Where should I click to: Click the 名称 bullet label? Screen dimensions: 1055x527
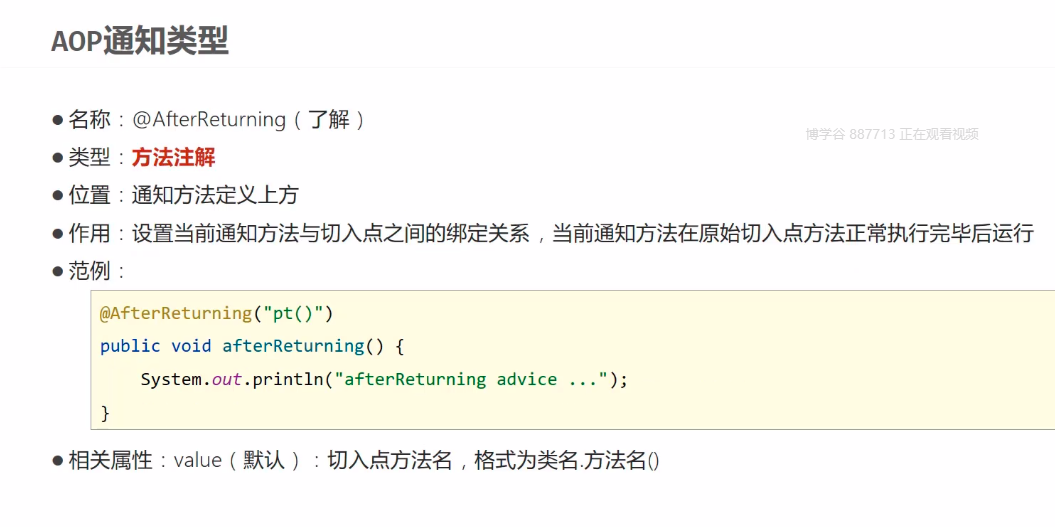pyautogui.click(x=90, y=120)
